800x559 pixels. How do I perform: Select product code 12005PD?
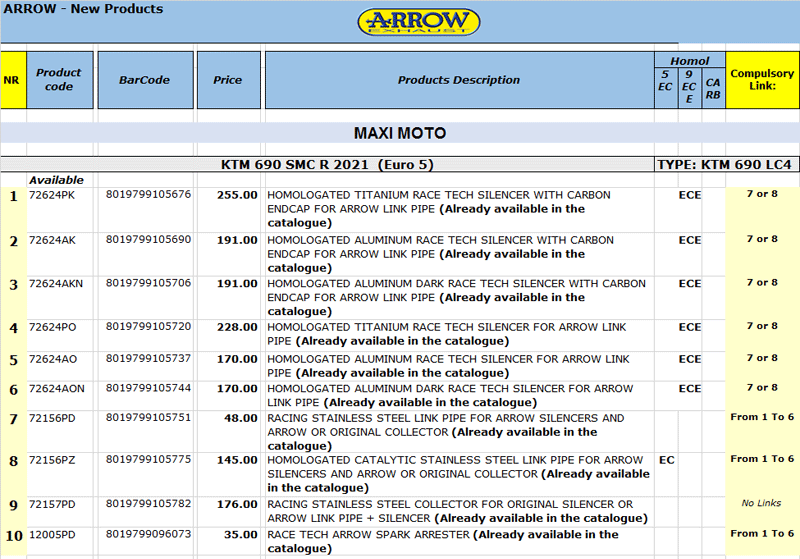52,535
